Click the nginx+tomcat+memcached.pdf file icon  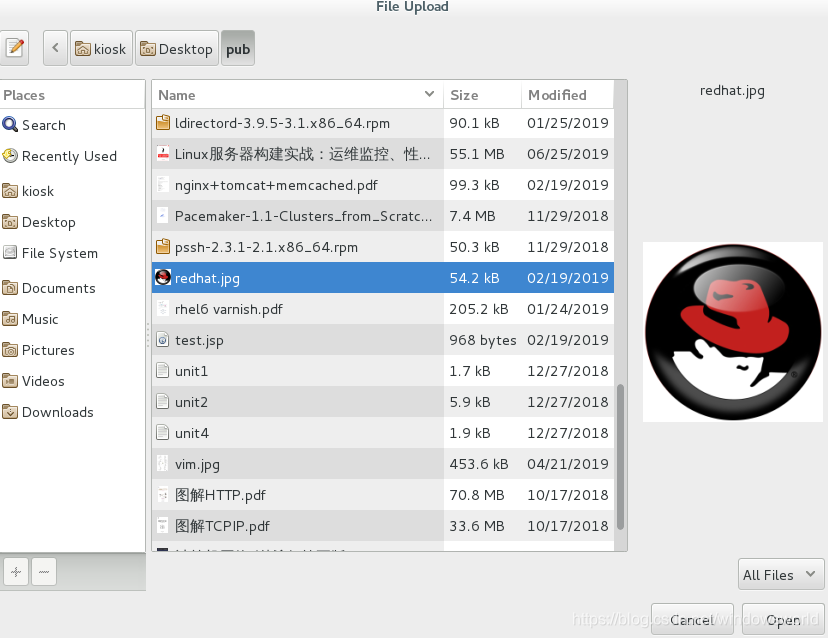pyautogui.click(x=163, y=185)
